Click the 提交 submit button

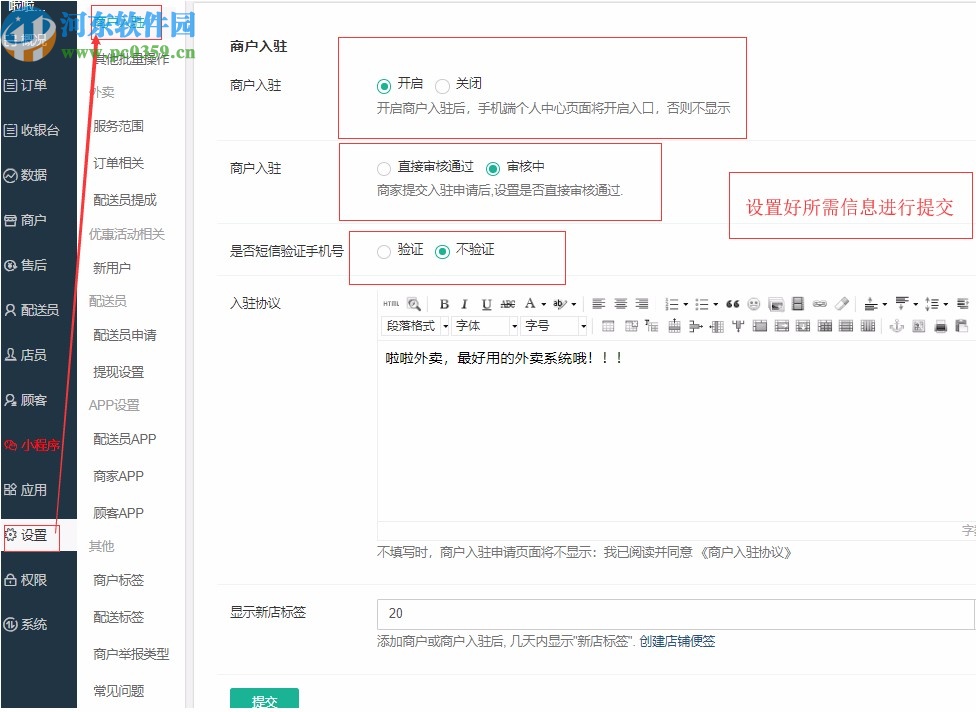tap(264, 700)
